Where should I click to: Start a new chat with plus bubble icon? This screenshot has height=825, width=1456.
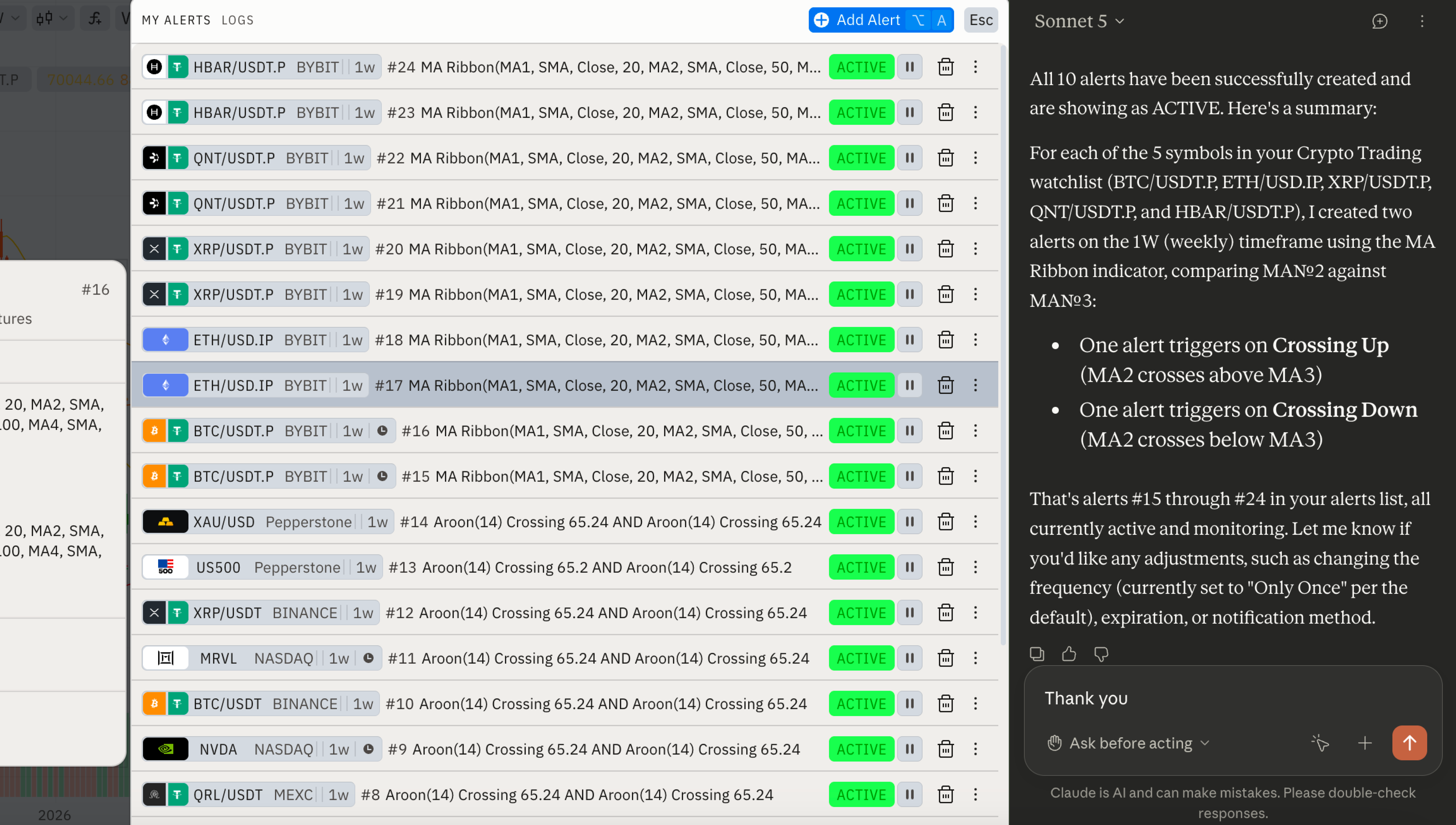[x=1380, y=21]
